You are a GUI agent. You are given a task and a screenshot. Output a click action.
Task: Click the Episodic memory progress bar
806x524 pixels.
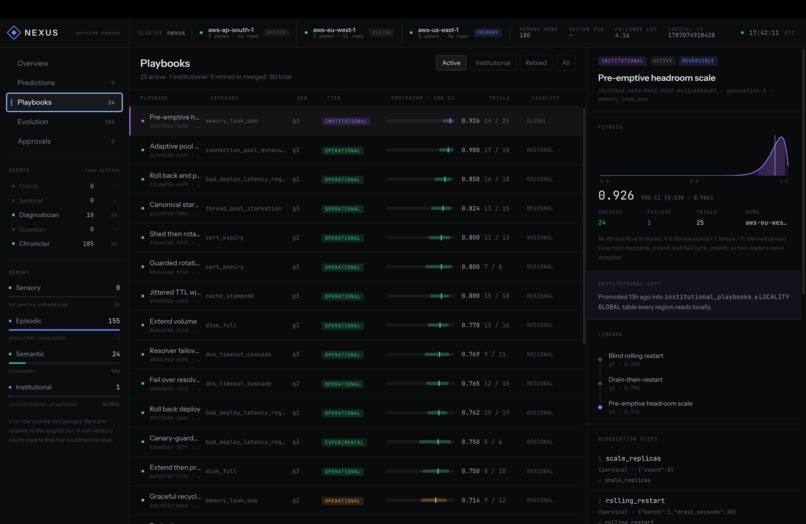[64, 330]
